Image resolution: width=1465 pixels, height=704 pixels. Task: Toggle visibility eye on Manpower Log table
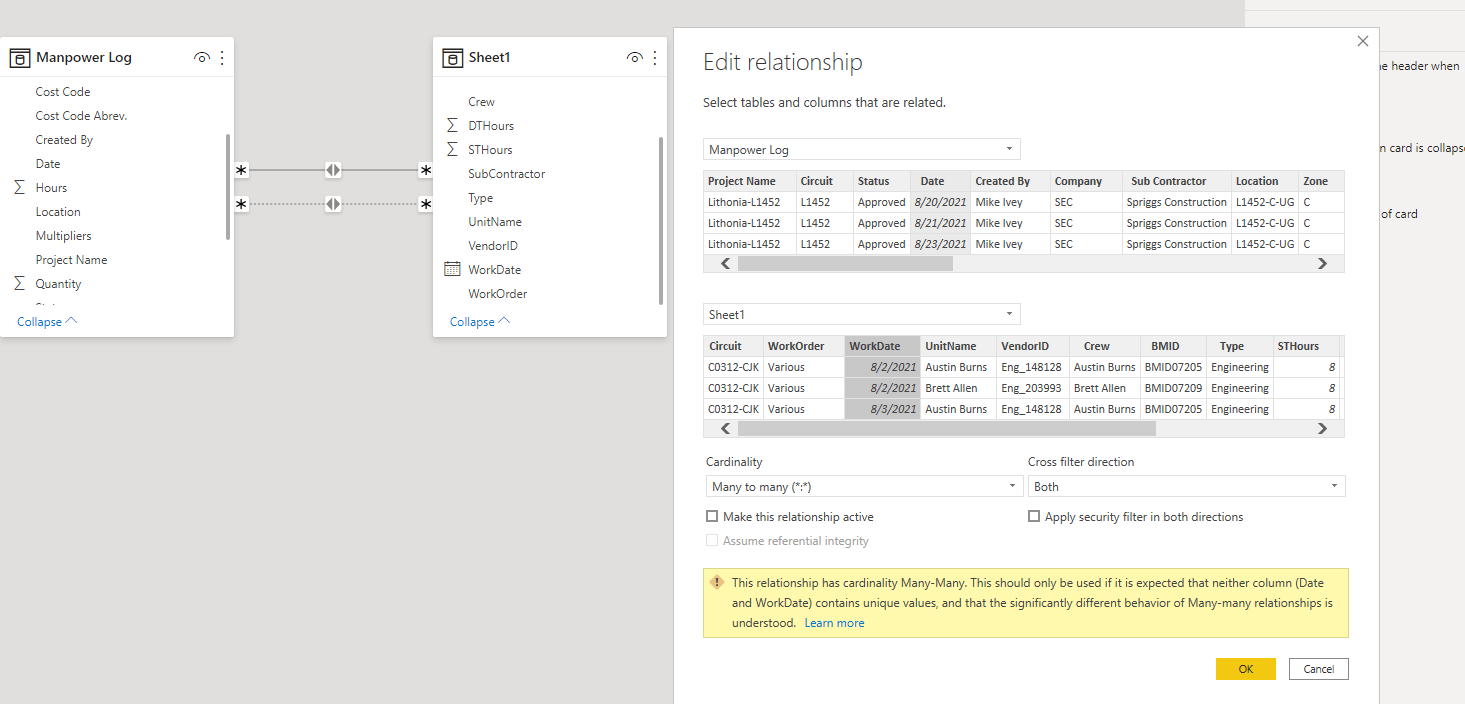(202, 58)
